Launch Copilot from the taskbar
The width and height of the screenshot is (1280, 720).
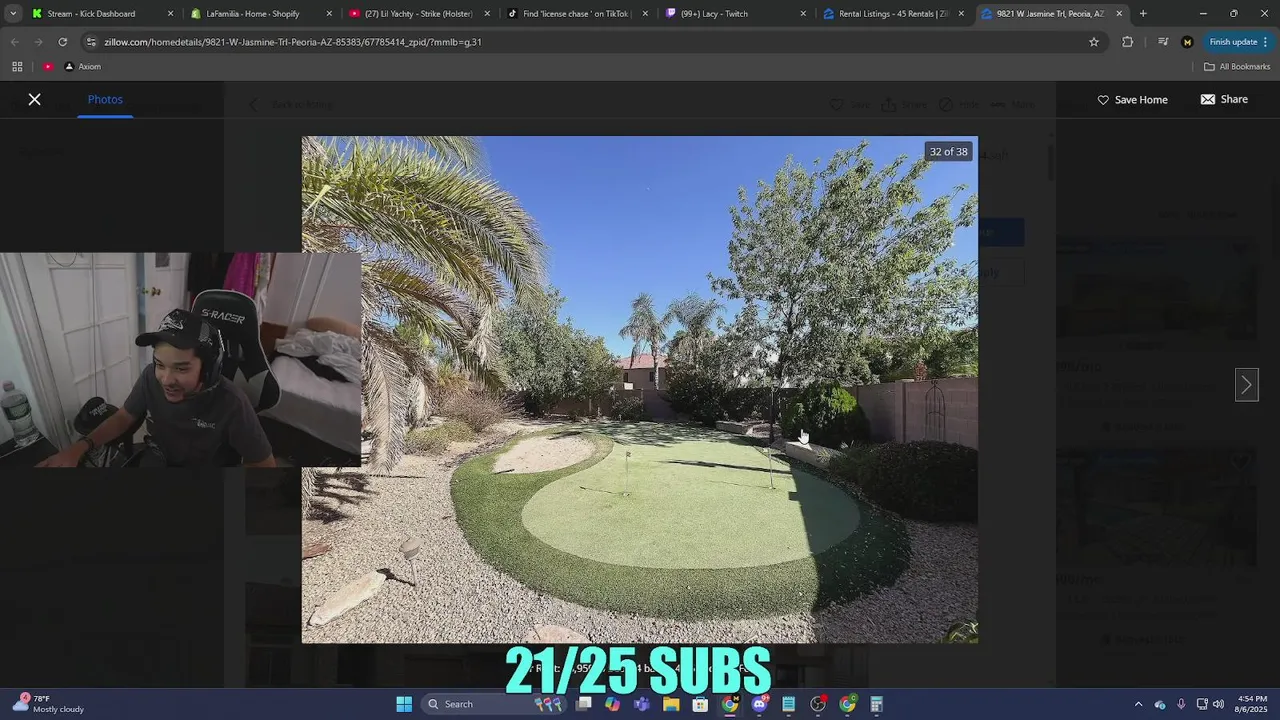613,704
